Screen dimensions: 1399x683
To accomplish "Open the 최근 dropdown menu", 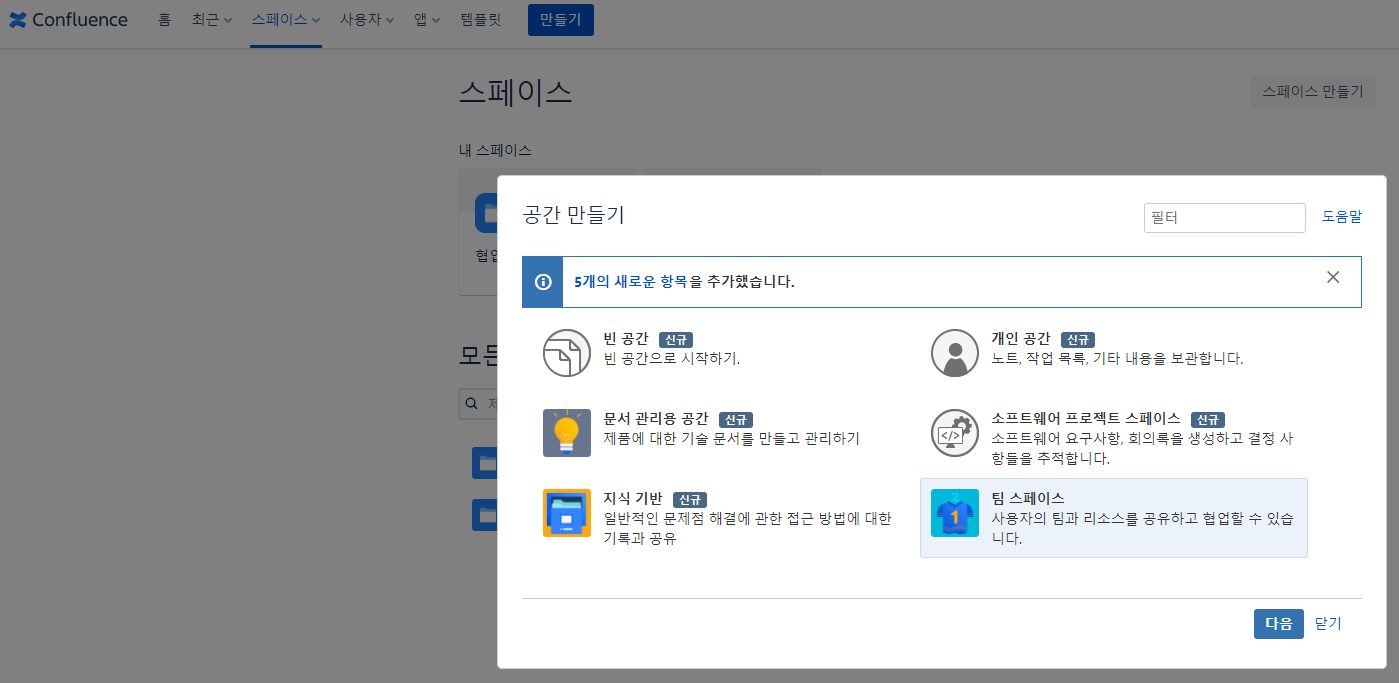I will (212, 20).
